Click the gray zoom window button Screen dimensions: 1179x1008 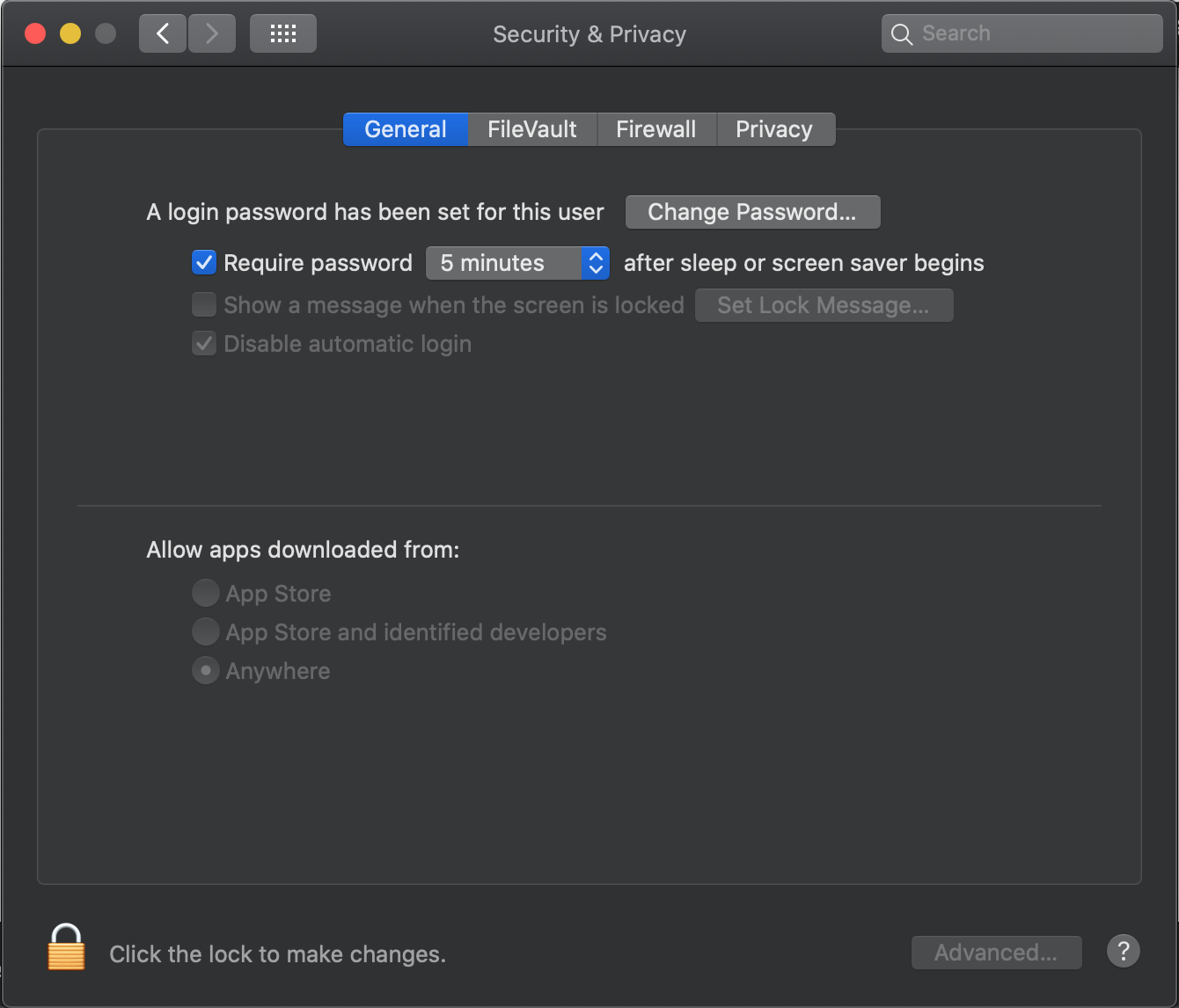106,33
